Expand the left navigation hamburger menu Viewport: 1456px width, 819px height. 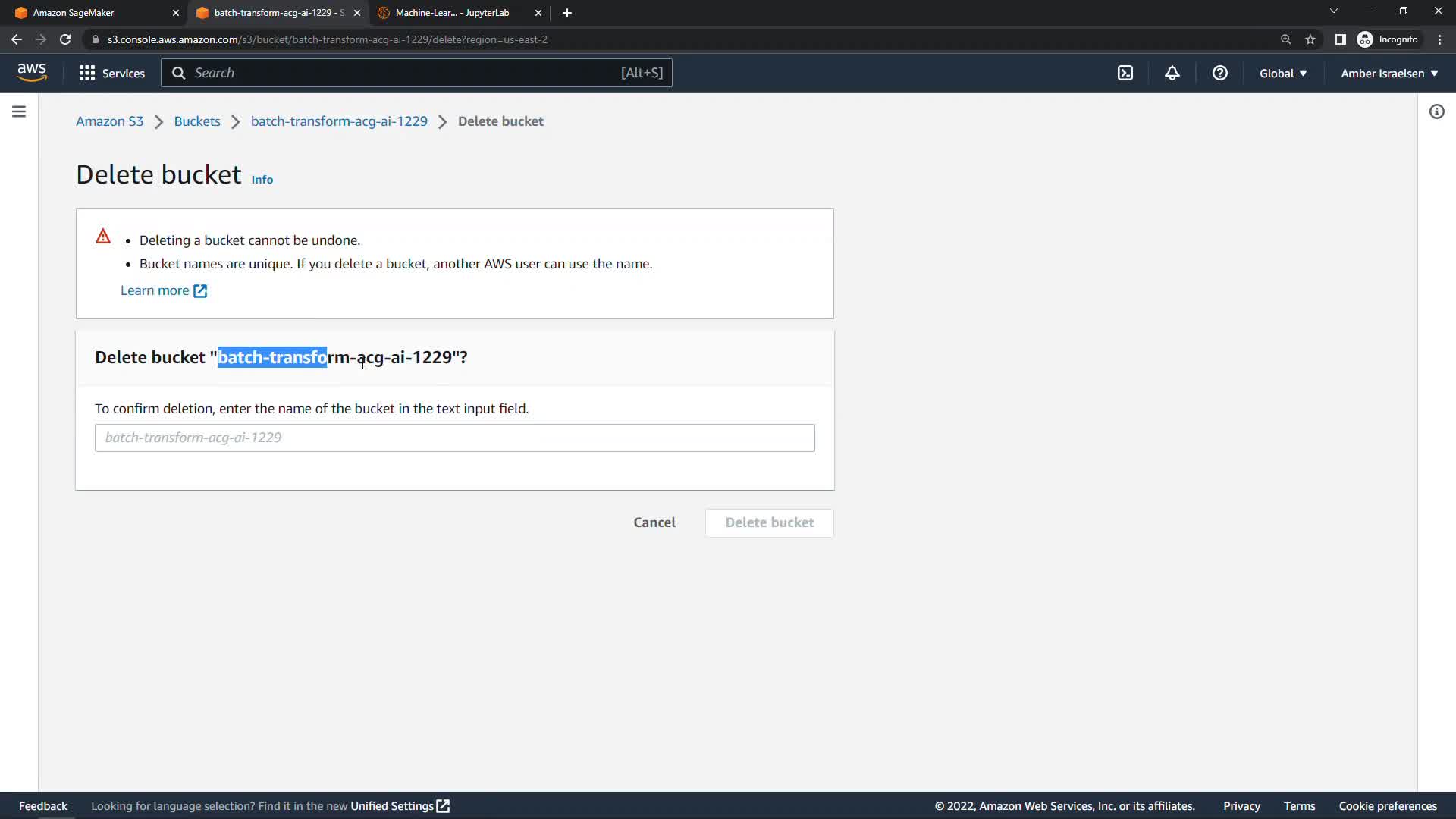click(19, 111)
